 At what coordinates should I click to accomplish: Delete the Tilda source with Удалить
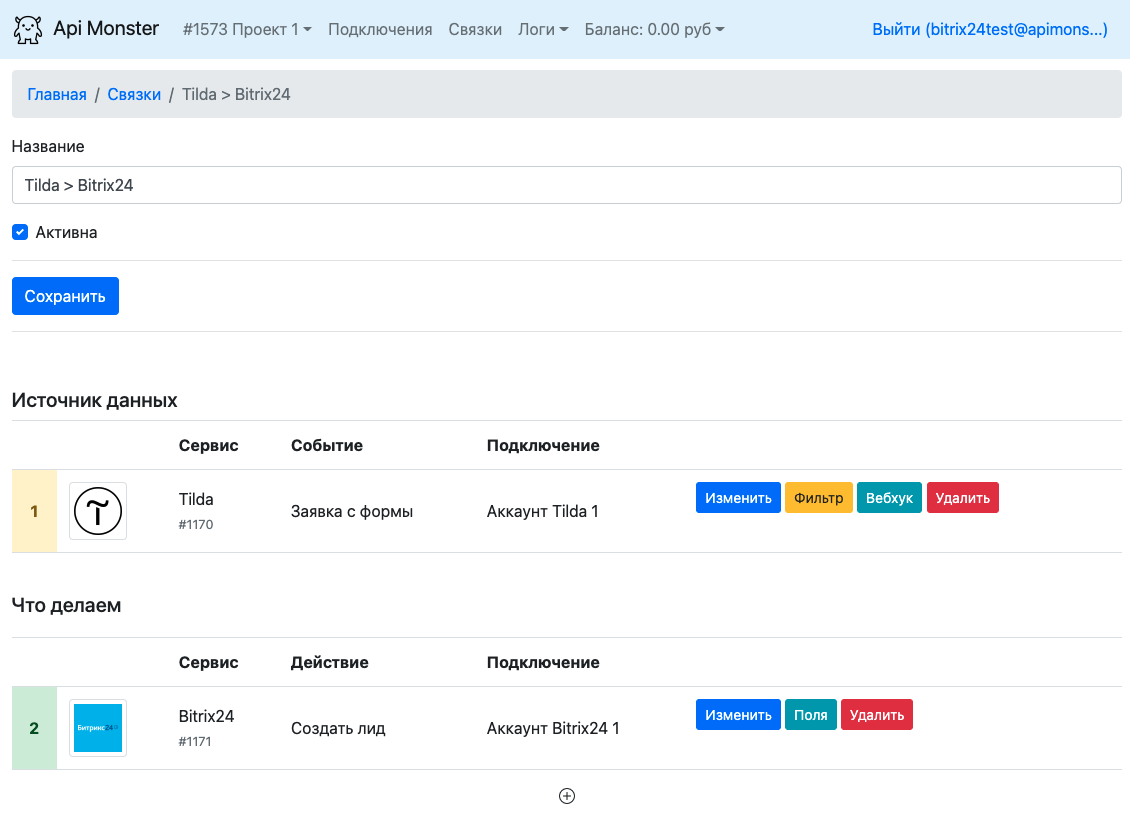click(962, 498)
